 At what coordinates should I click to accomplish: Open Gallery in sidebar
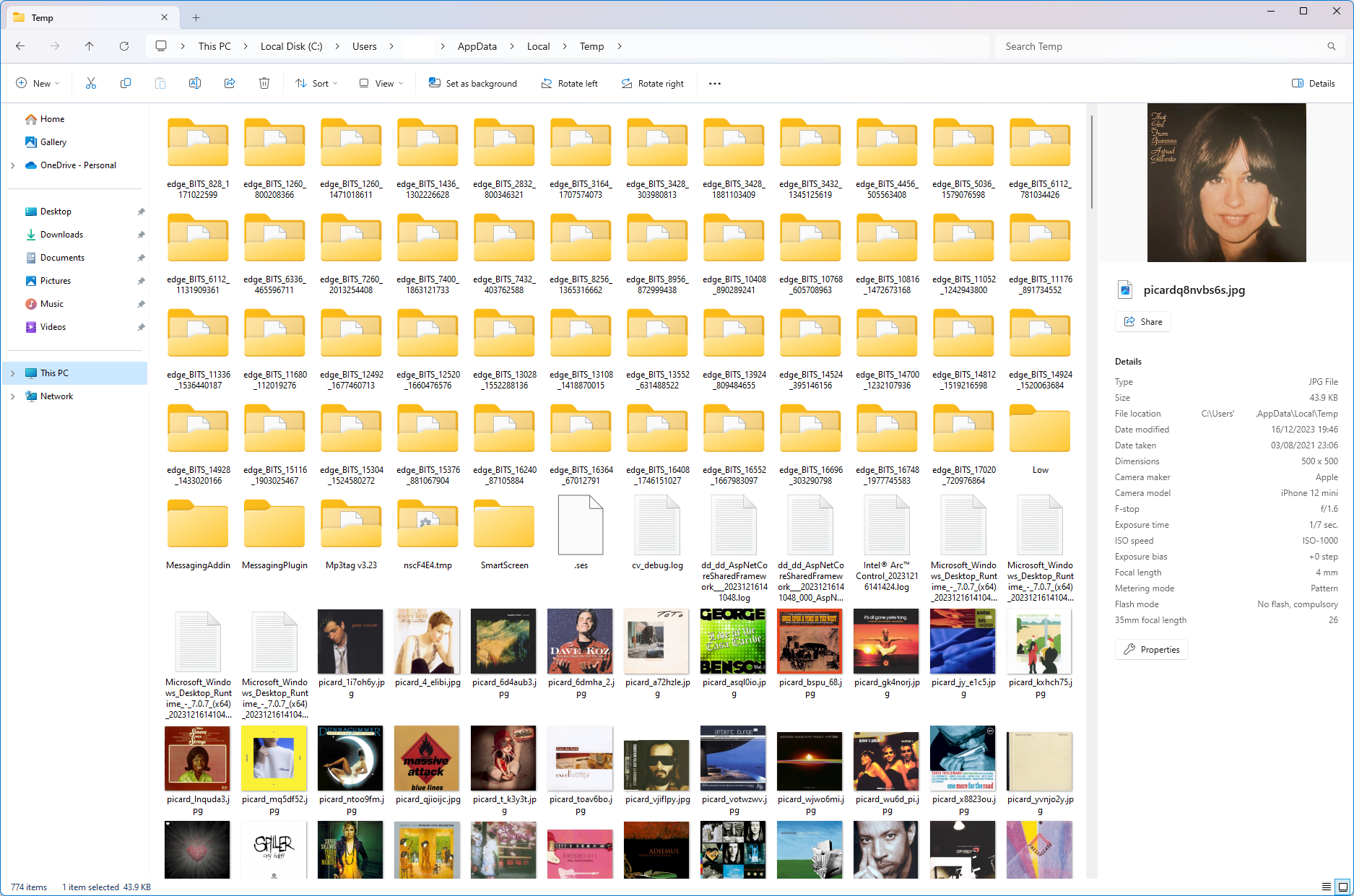[53, 142]
